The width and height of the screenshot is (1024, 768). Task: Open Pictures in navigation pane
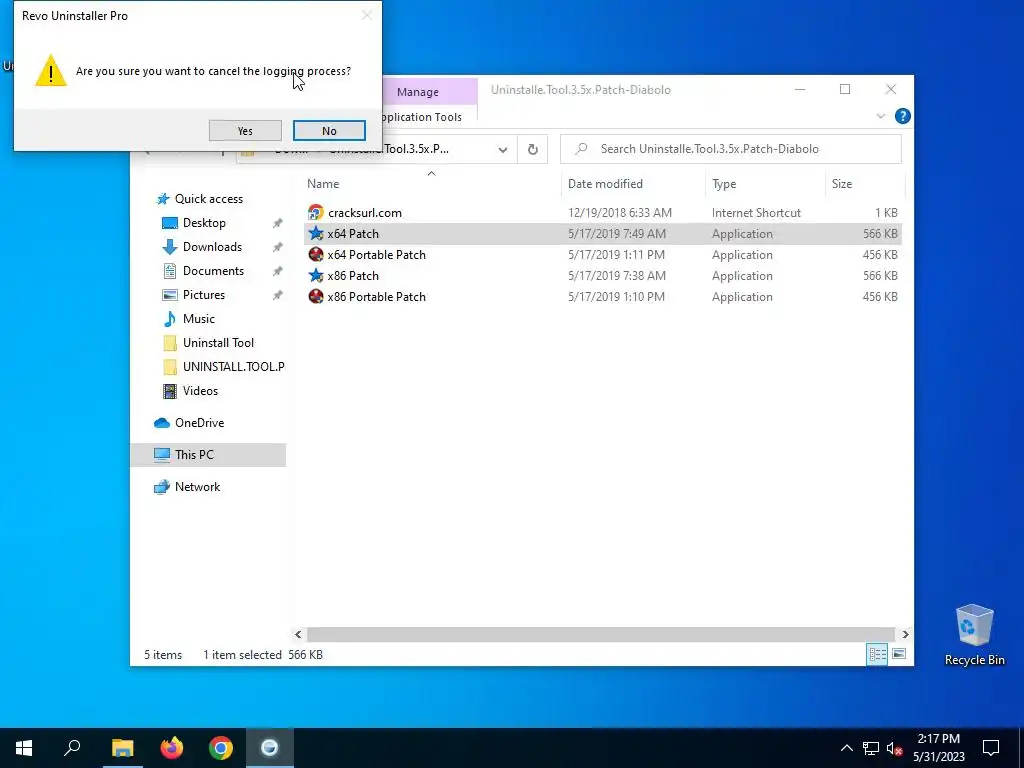click(x=204, y=295)
